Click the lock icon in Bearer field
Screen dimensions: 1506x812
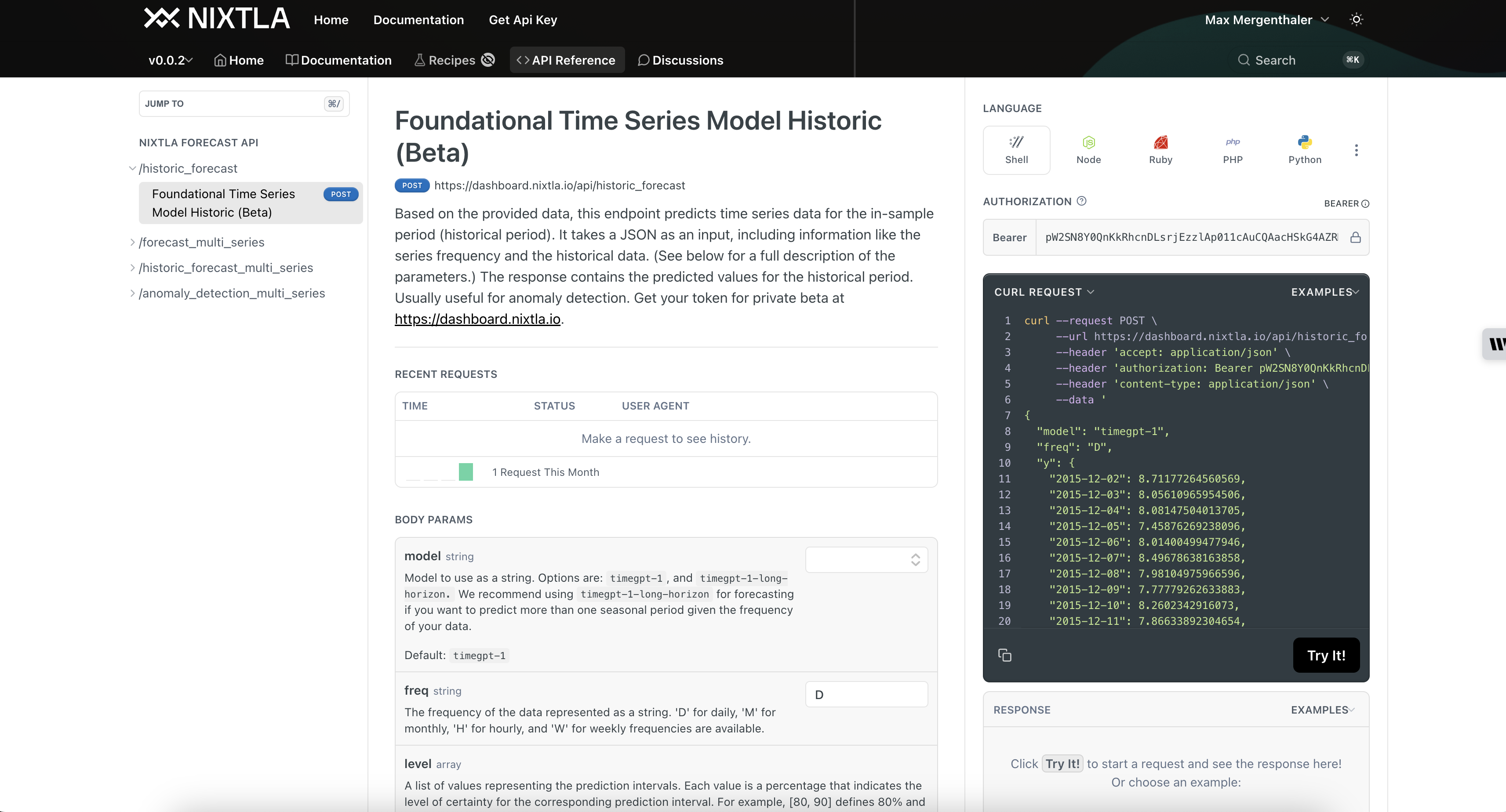1355,237
